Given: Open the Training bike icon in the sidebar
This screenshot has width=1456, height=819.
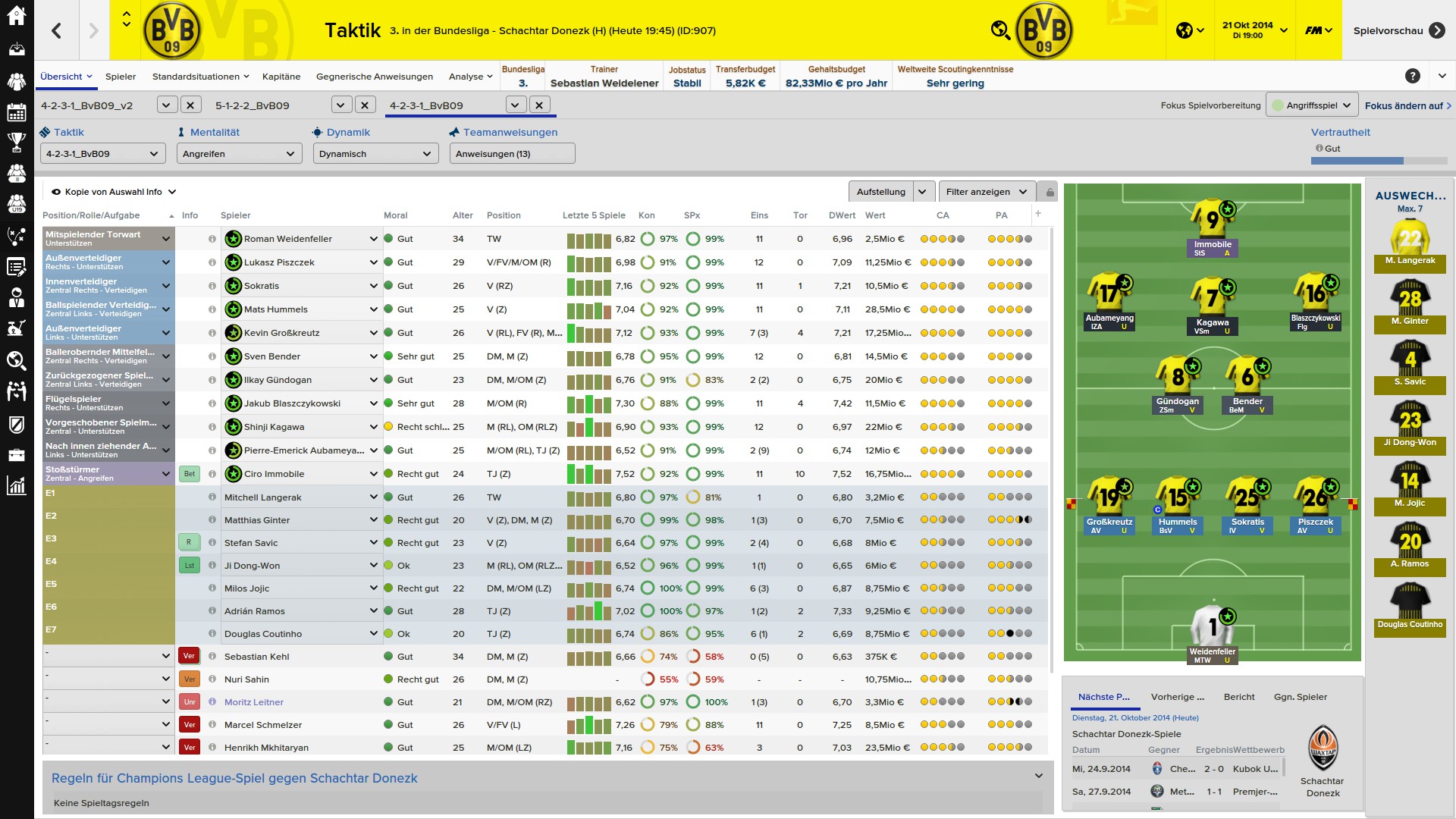Looking at the screenshot, I should [17, 328].
